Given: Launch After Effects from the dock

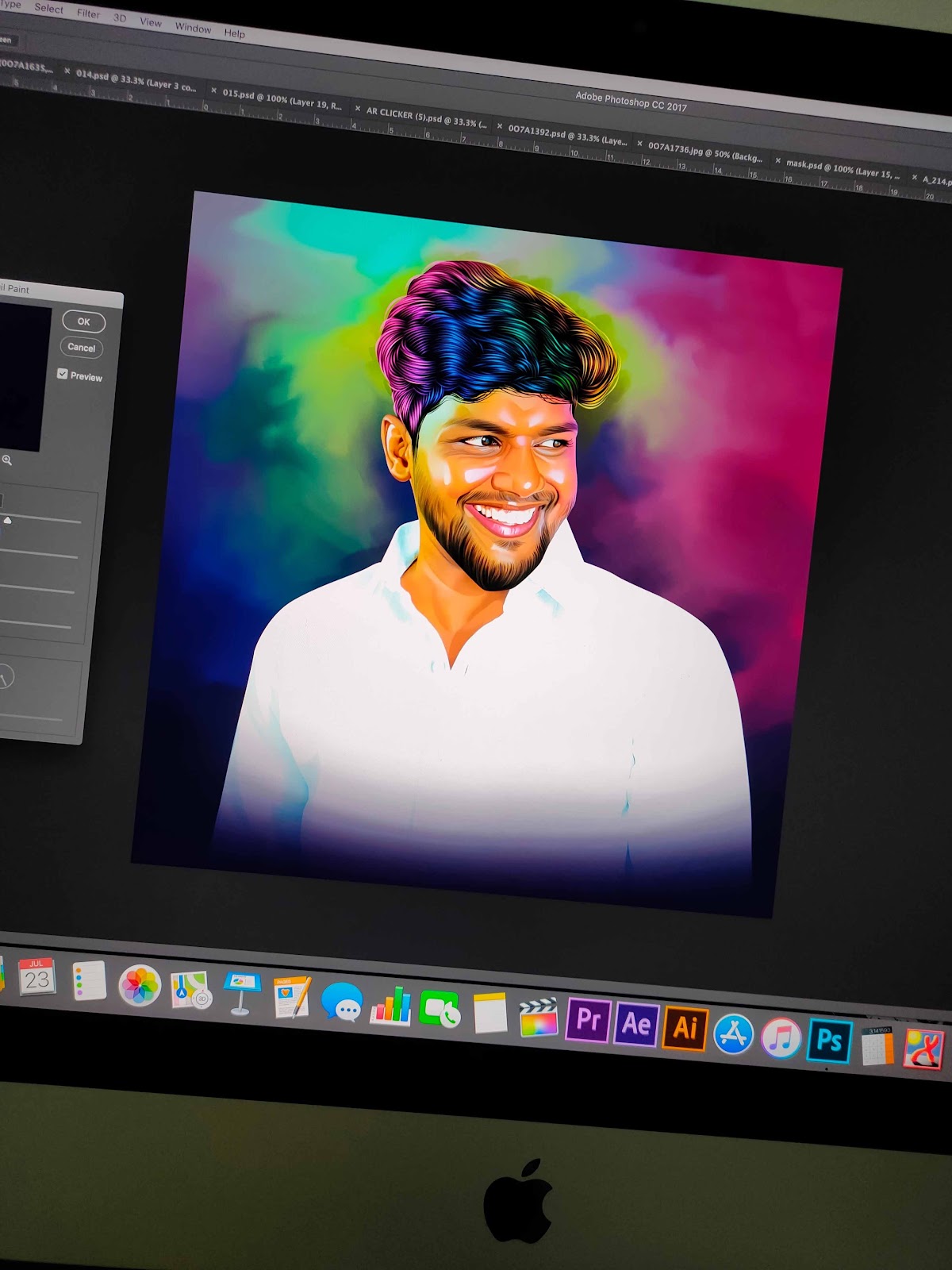Looking at the screenshot, I should (636, 1024).
